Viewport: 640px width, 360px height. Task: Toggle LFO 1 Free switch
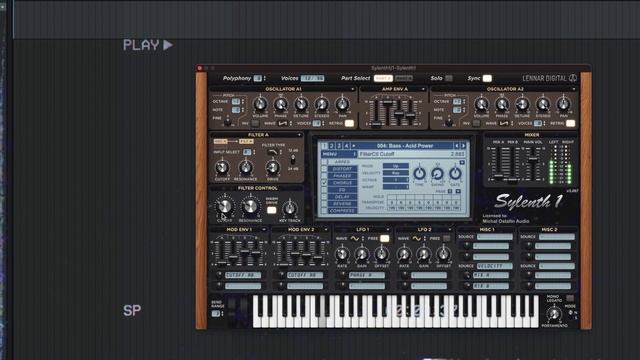coord(384,238)
